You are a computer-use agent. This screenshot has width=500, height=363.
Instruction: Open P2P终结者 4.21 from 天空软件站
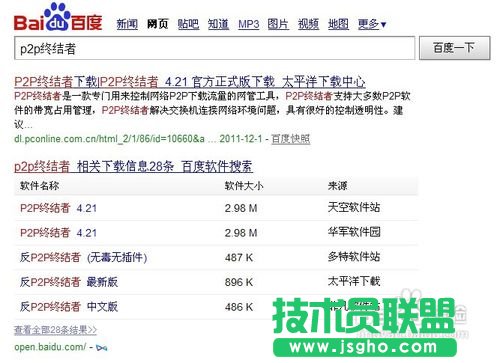pyautogui.click(x=58, y=208)
